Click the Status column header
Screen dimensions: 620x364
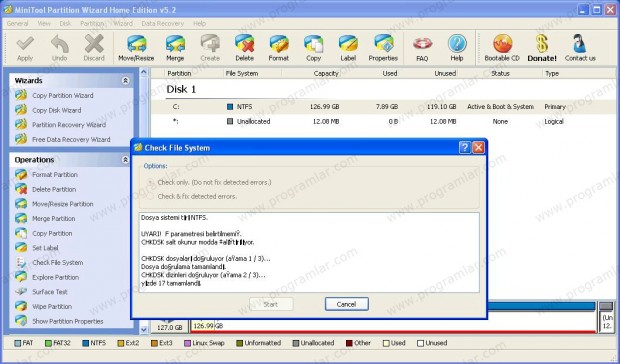pyautogui.click(x=500, y=74)
